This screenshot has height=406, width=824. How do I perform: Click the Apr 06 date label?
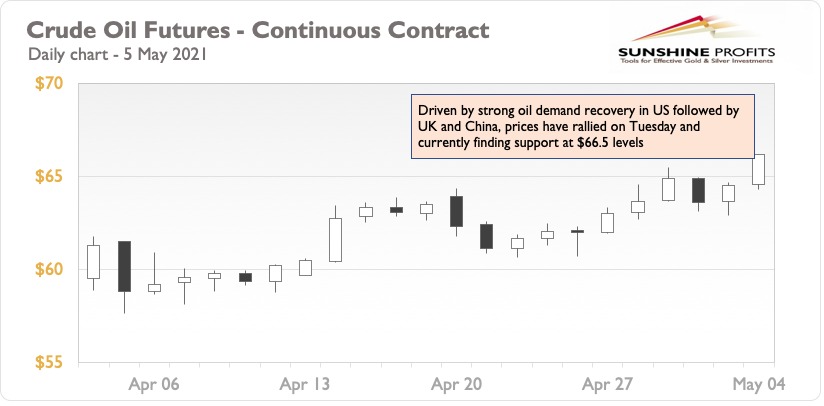coord(154,384)
